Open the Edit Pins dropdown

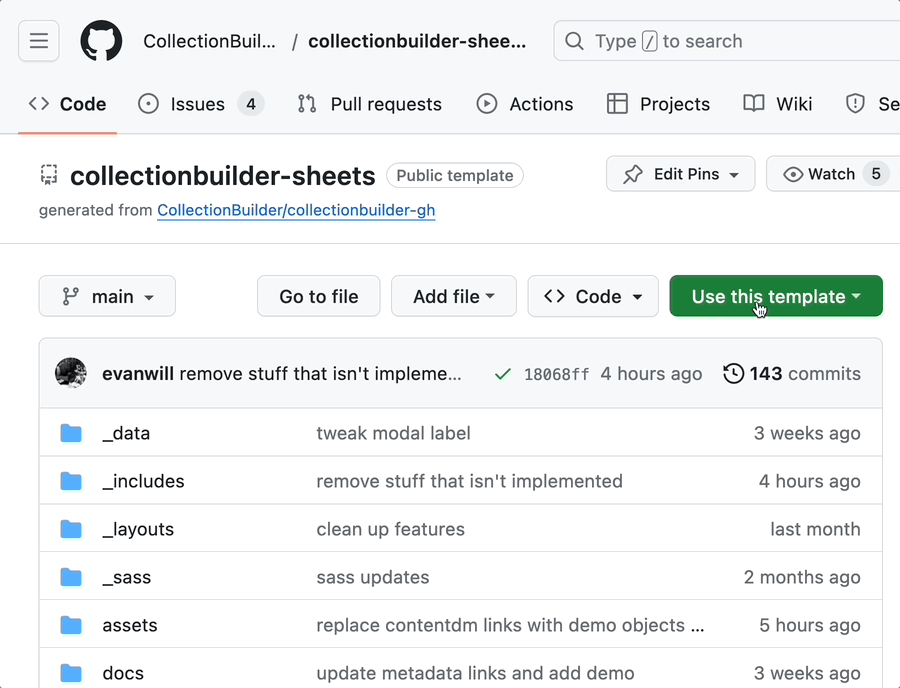(x=681, y=174)
